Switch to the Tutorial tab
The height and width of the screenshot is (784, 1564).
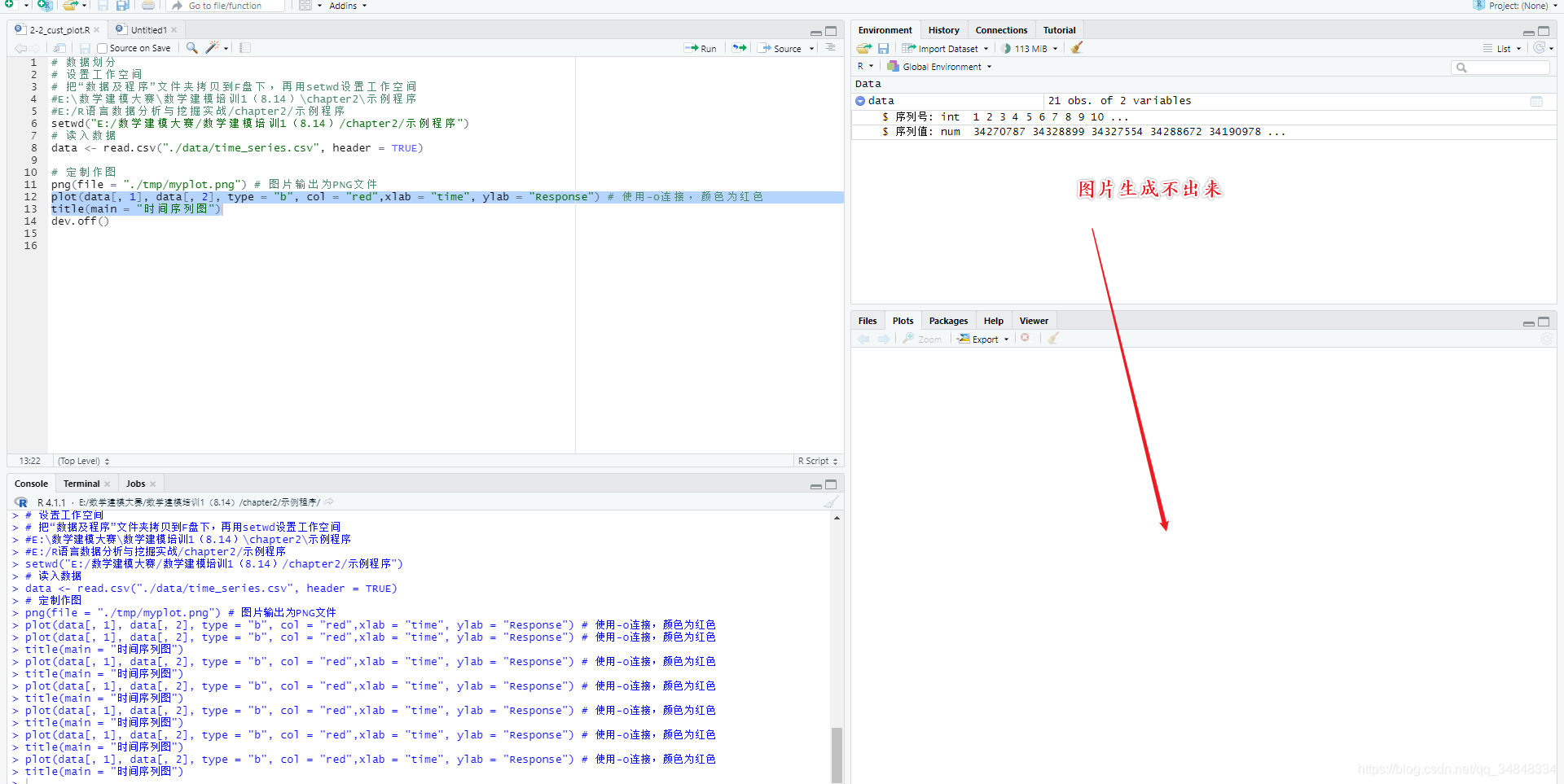[1059, 30]
